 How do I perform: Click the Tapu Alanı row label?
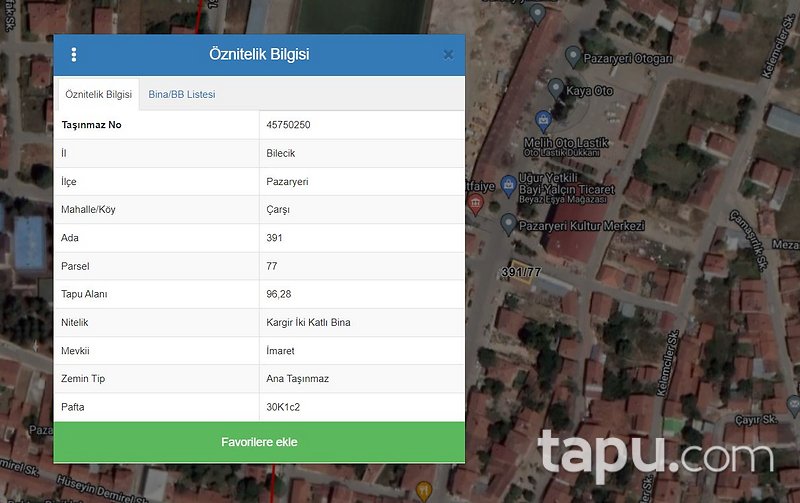click(84, 294)
